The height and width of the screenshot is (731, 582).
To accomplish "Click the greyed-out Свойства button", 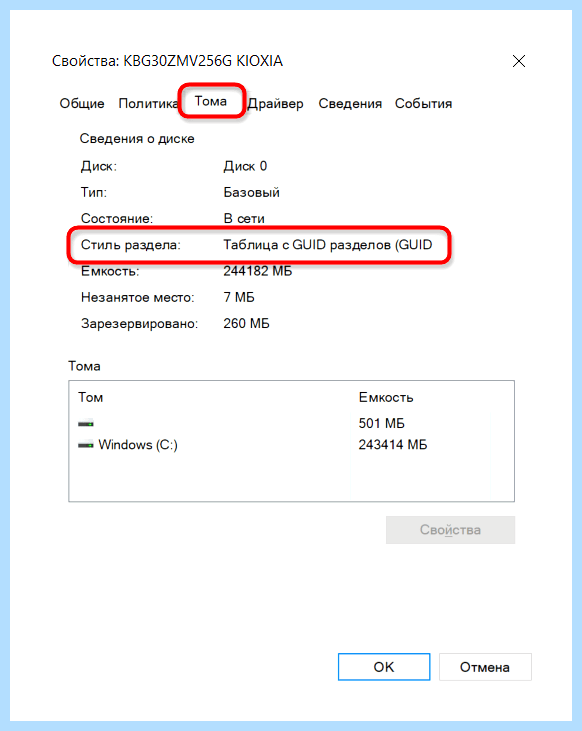I will click(x=450, y=530).
